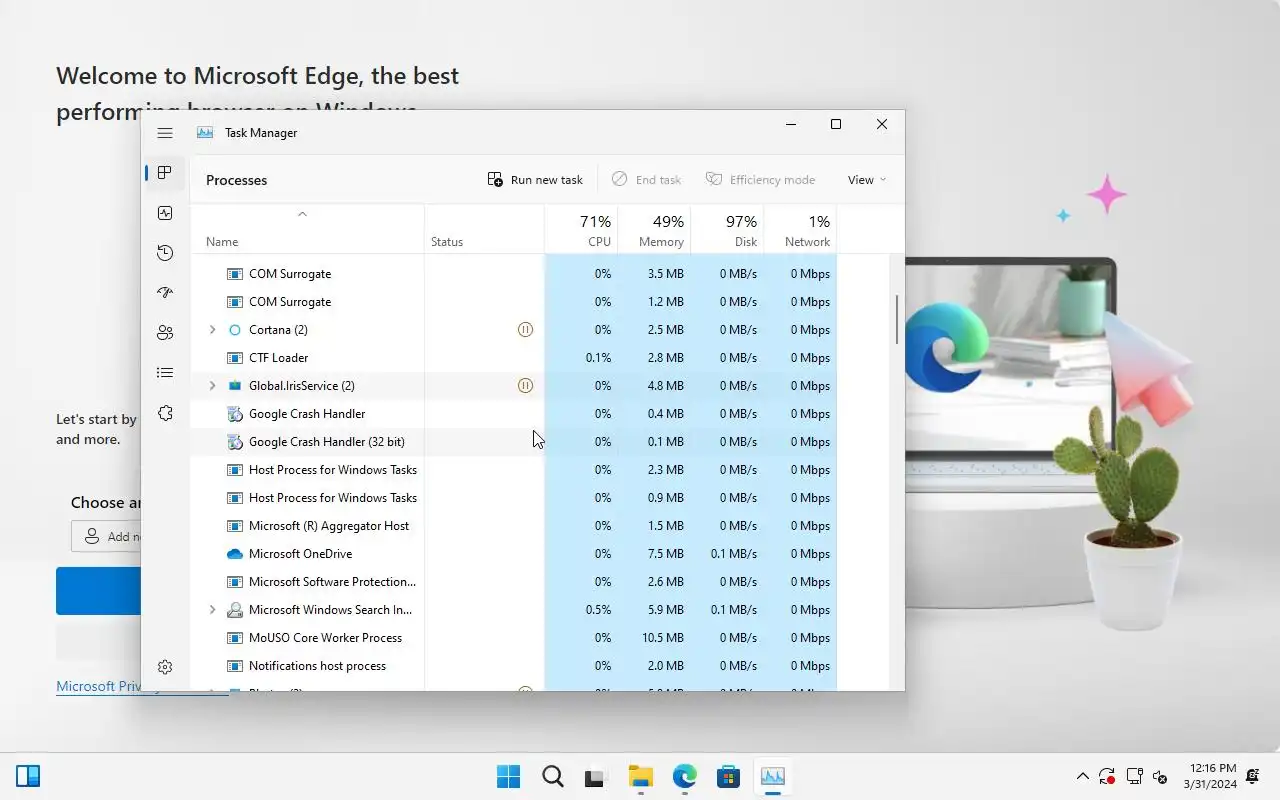Click the network tray icon
1280x800 pixels.
click(x=1134, y=776)
